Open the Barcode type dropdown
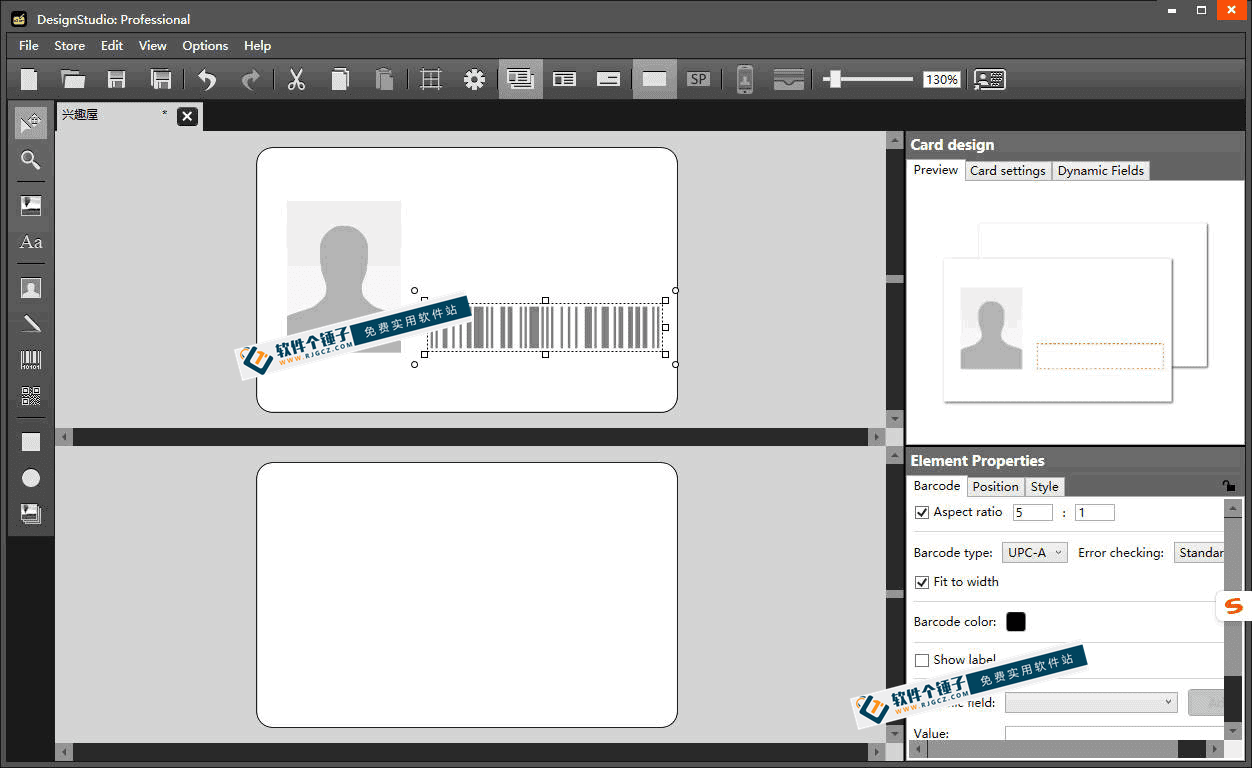 click(1035, 552)
